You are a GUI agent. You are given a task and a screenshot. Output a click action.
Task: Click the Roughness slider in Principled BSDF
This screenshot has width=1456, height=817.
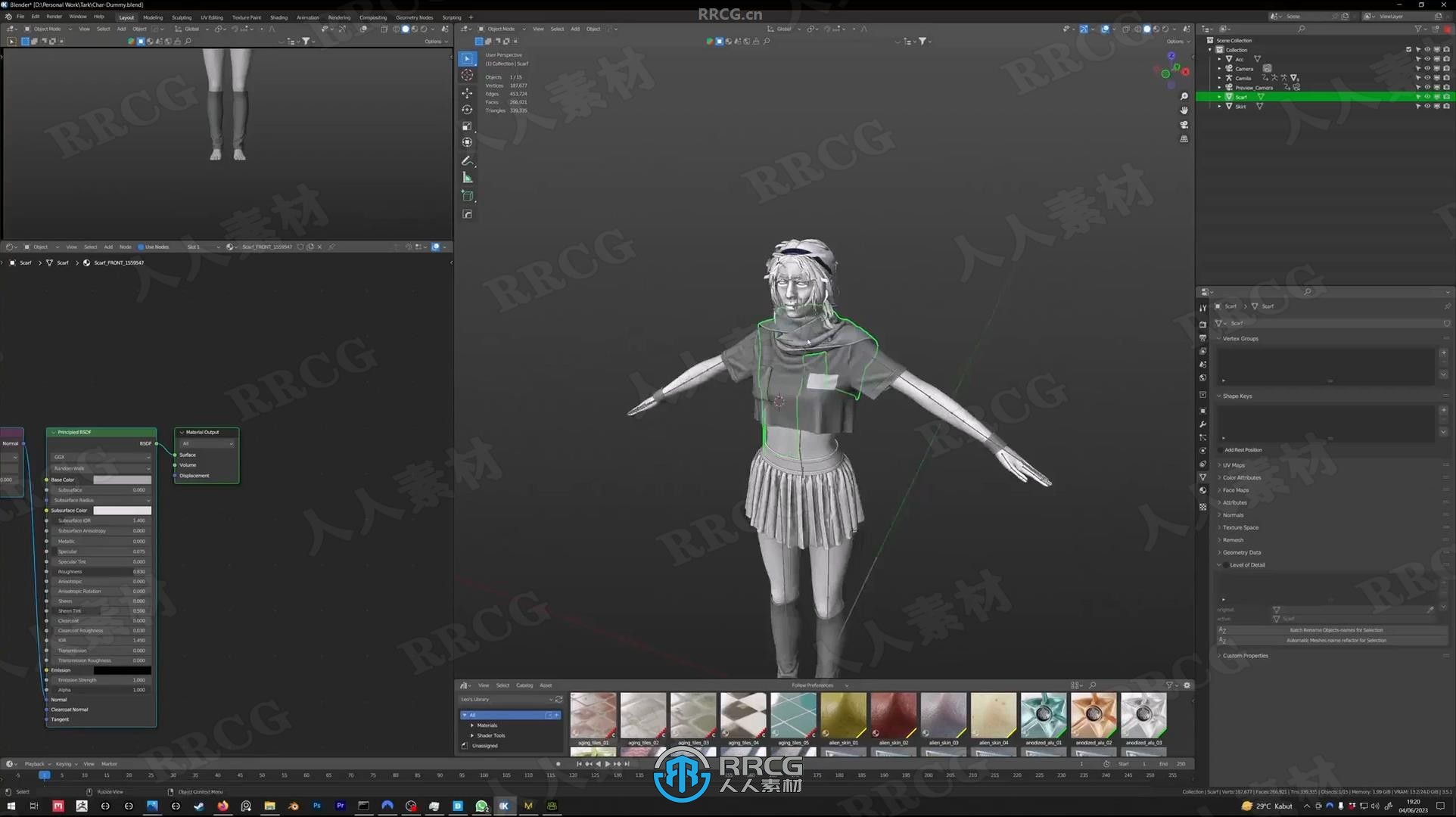tap(101, 572)
